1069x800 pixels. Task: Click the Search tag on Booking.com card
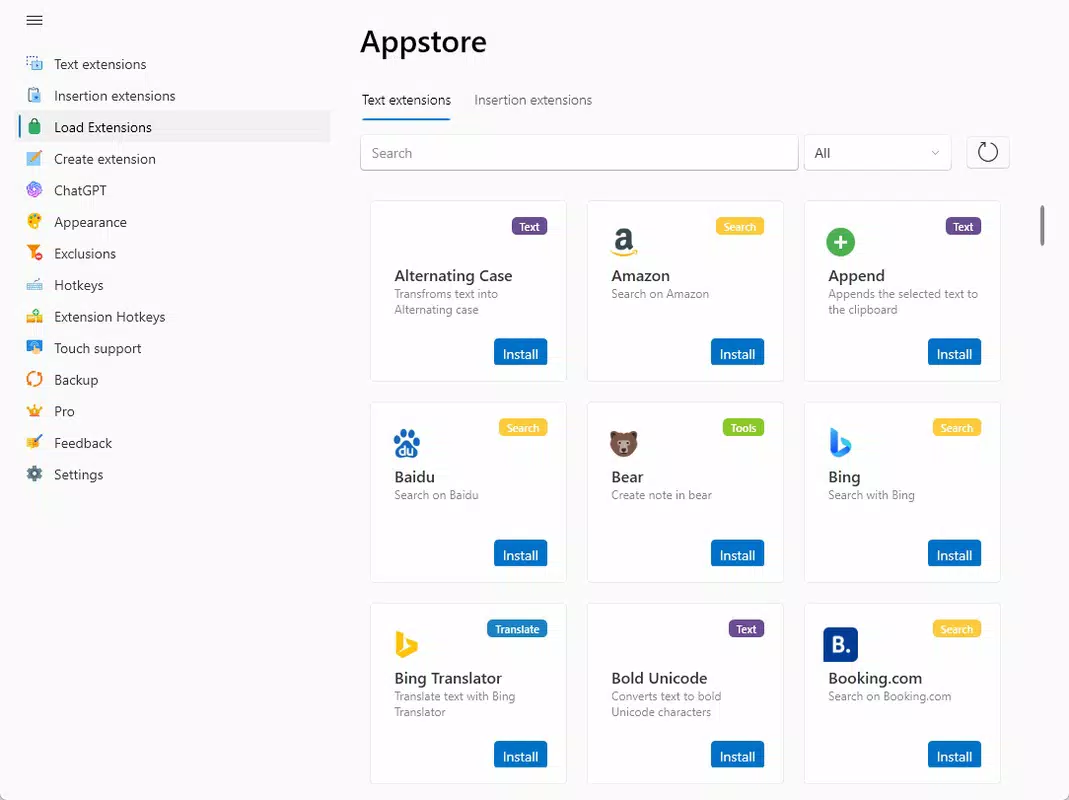pyautogui.click(x=957, y=629)
